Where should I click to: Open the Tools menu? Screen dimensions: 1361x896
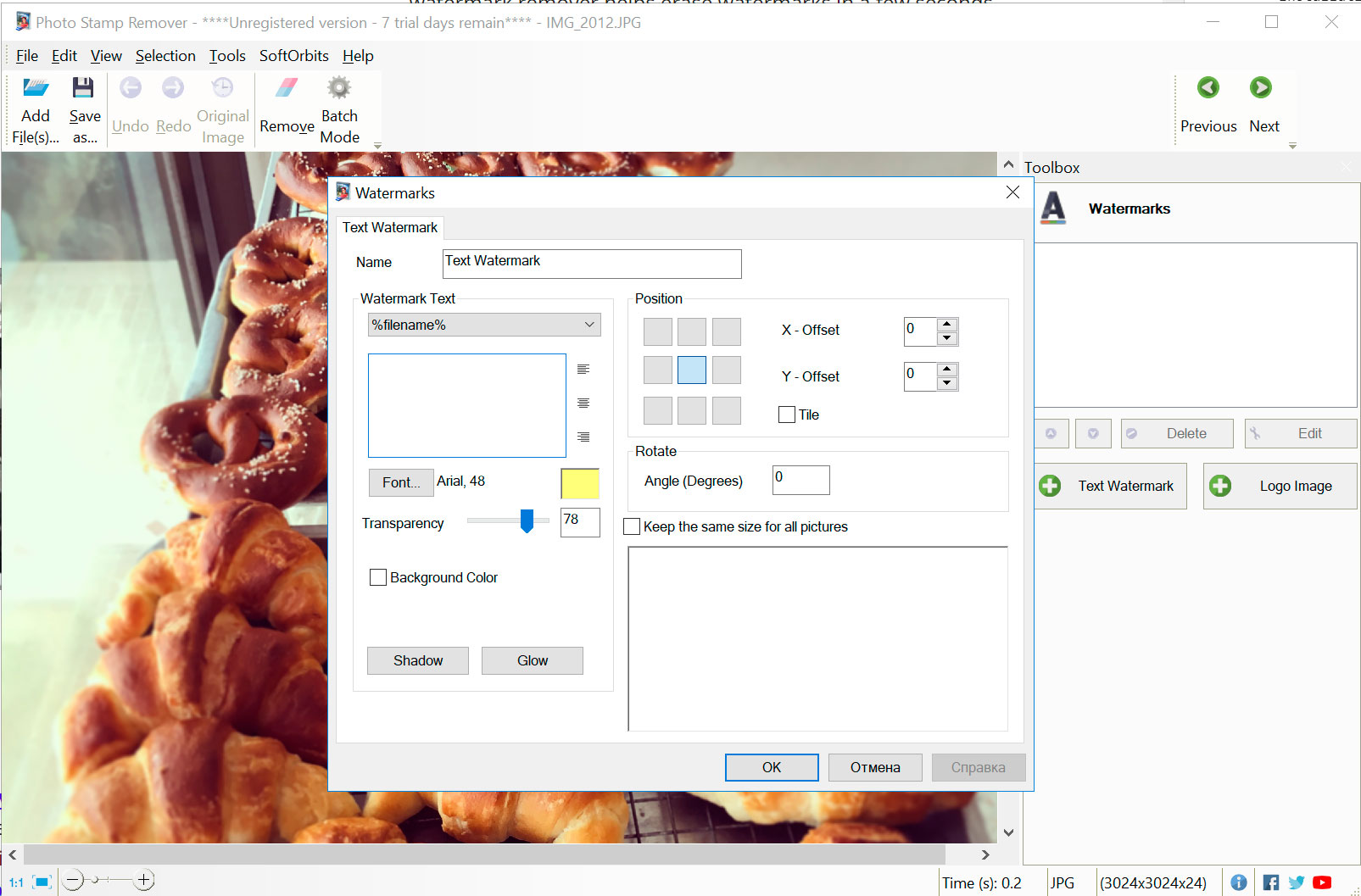coord(226,56)
